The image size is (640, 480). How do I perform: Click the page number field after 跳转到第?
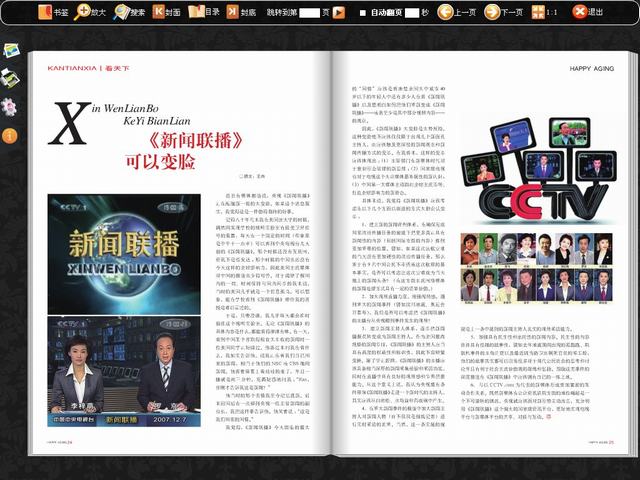point(309,13)
